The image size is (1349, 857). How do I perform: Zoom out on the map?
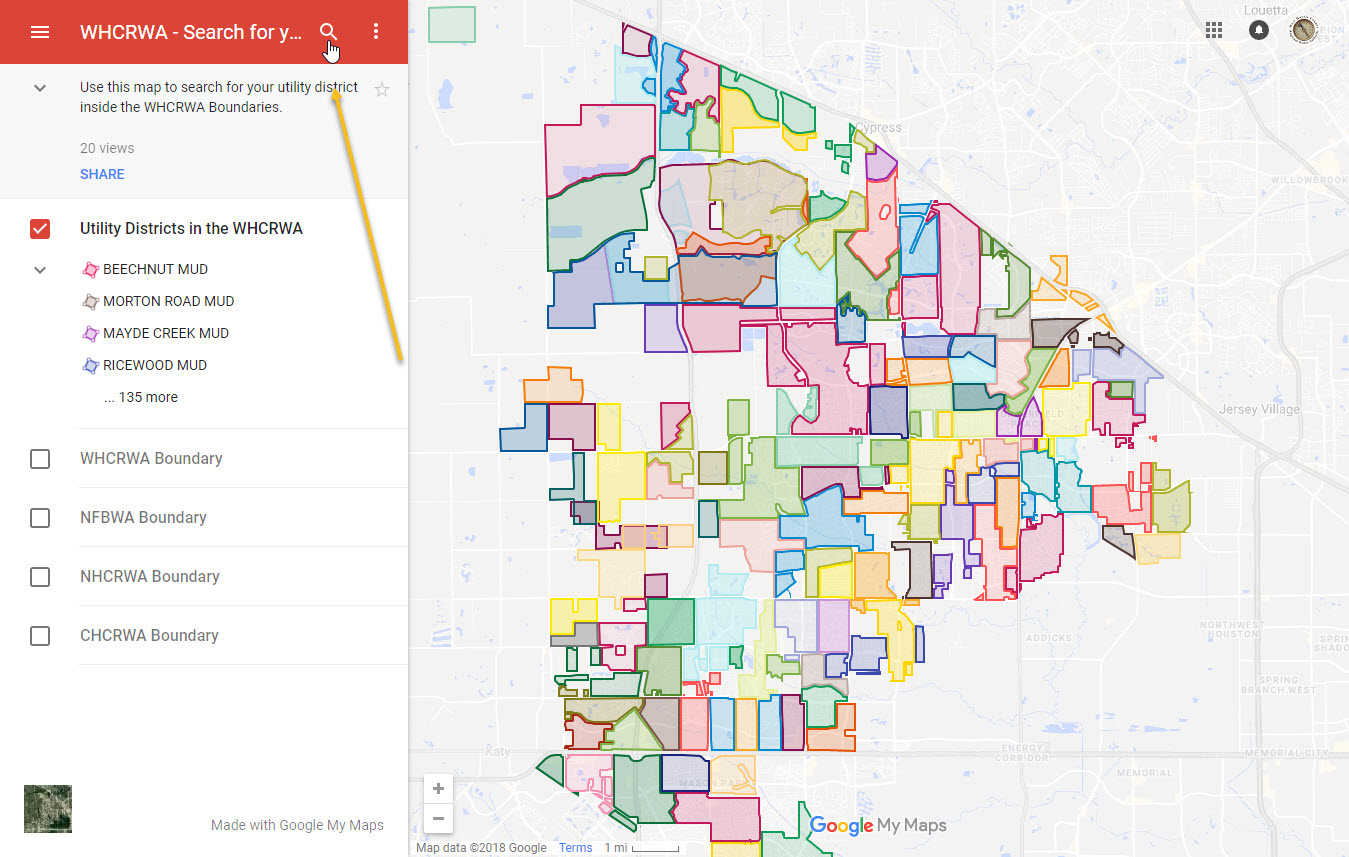coord(438,819)
